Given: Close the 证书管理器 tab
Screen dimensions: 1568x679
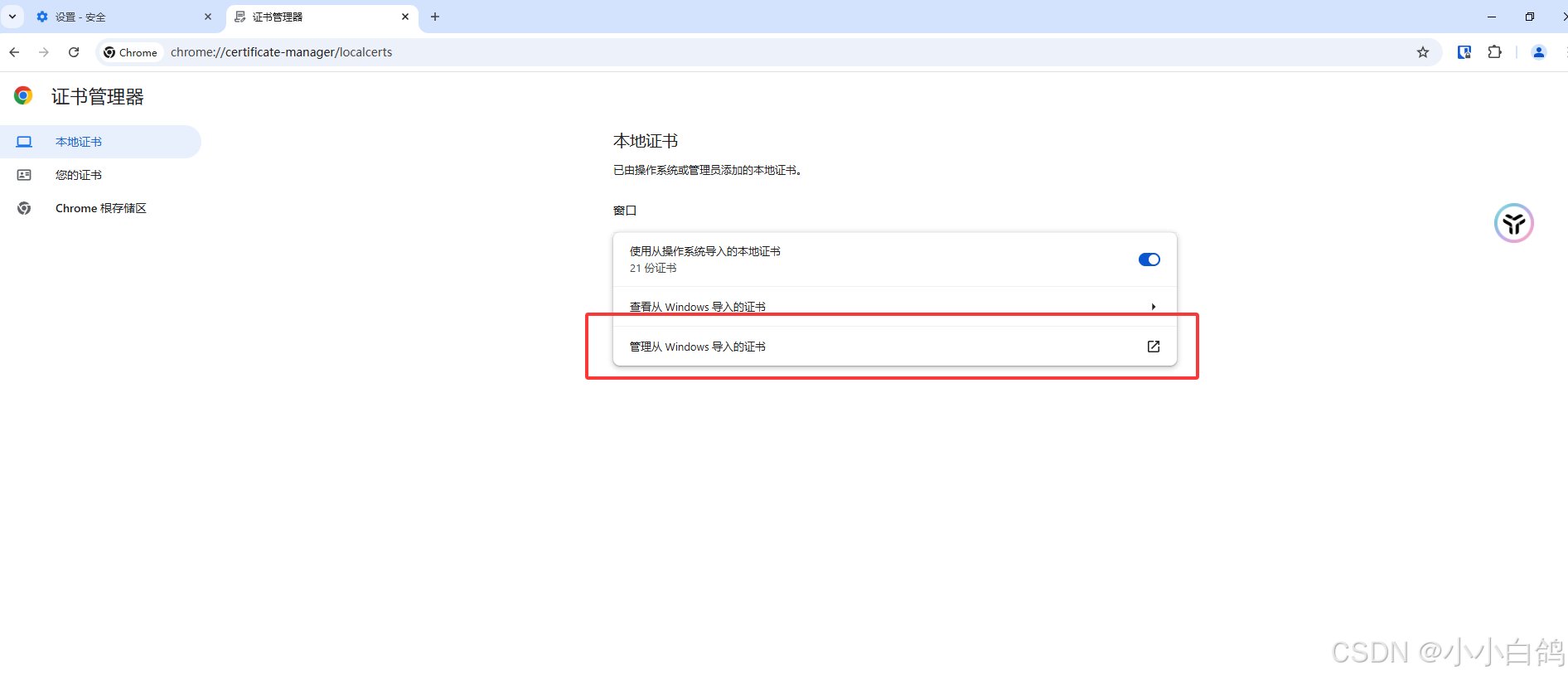Looking at the screenshot, I should [405, 17].
